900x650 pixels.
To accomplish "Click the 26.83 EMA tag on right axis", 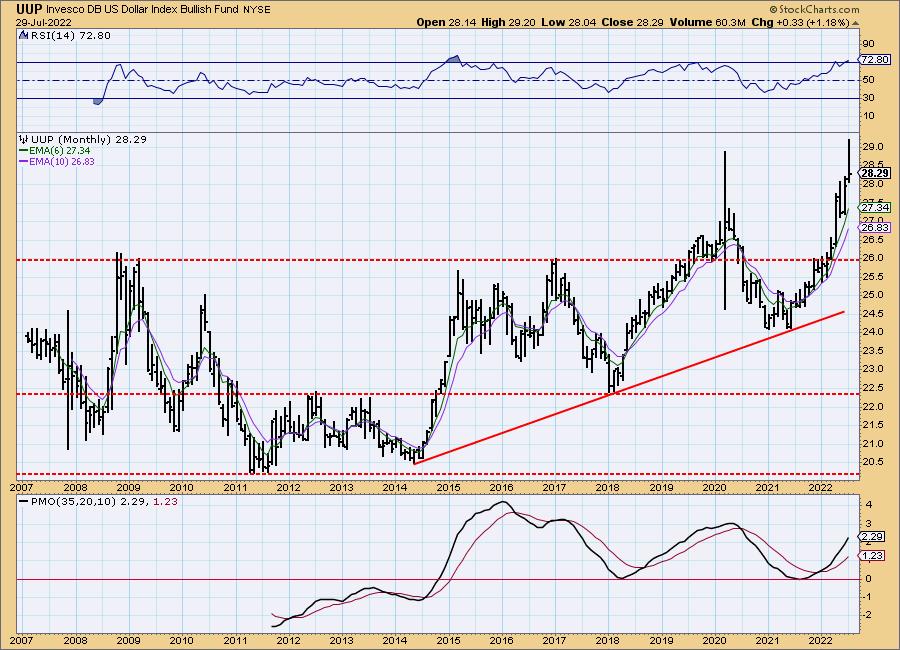I will click(x=875, y=228).
